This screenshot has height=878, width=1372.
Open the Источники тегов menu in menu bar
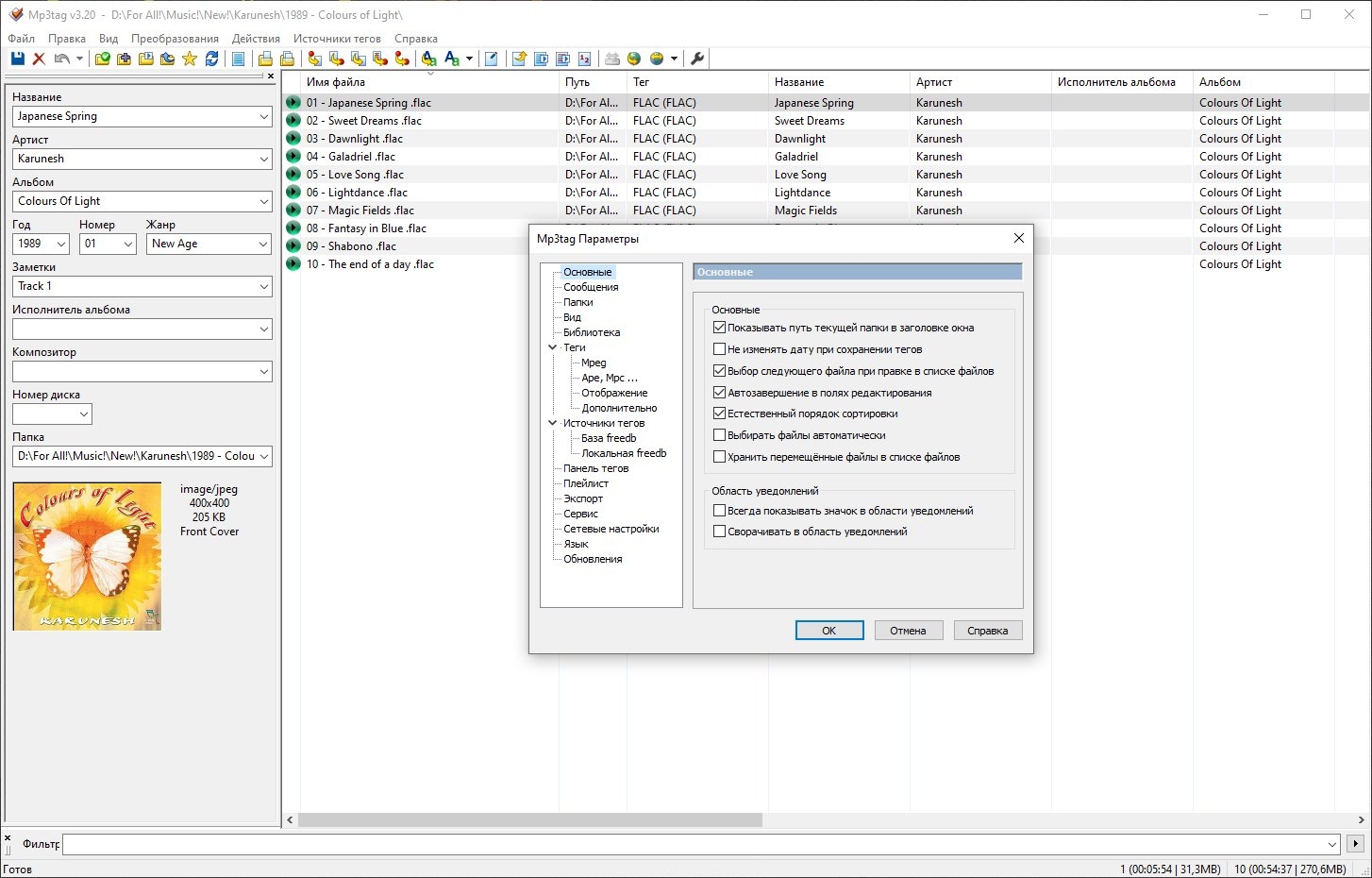pyautogui.click(x=337, y=39)
